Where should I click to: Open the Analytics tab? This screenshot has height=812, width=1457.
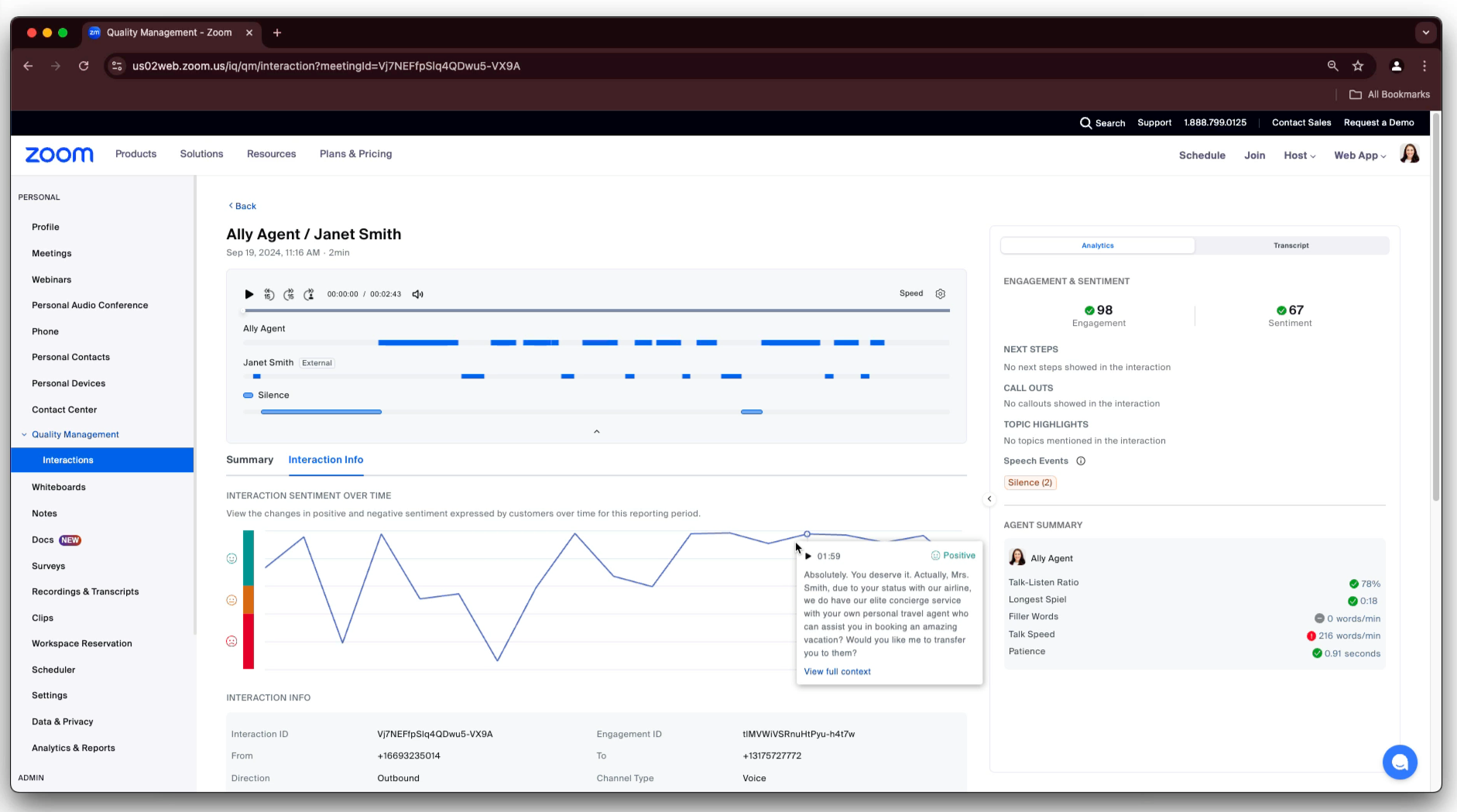[x=1098, y=245]
